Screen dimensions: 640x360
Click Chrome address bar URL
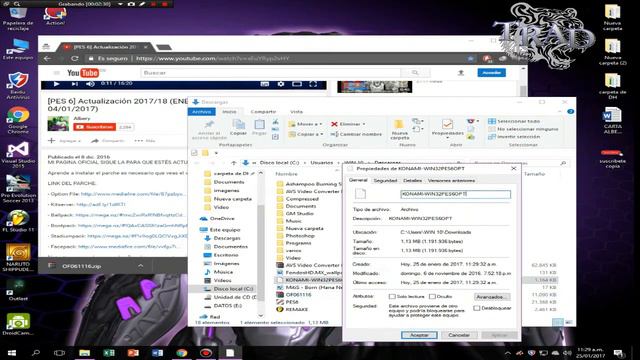pyautogui.click(x=213, y=58)
